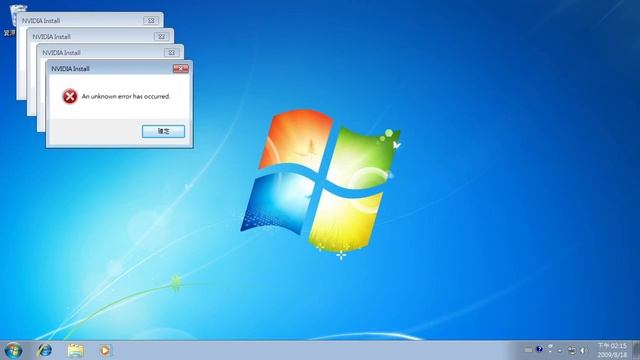Image resolution: width=640 pixels, height=360 pixels.
Task: Click the tray icon with the small pointer
Action: (x=550, y=349)
